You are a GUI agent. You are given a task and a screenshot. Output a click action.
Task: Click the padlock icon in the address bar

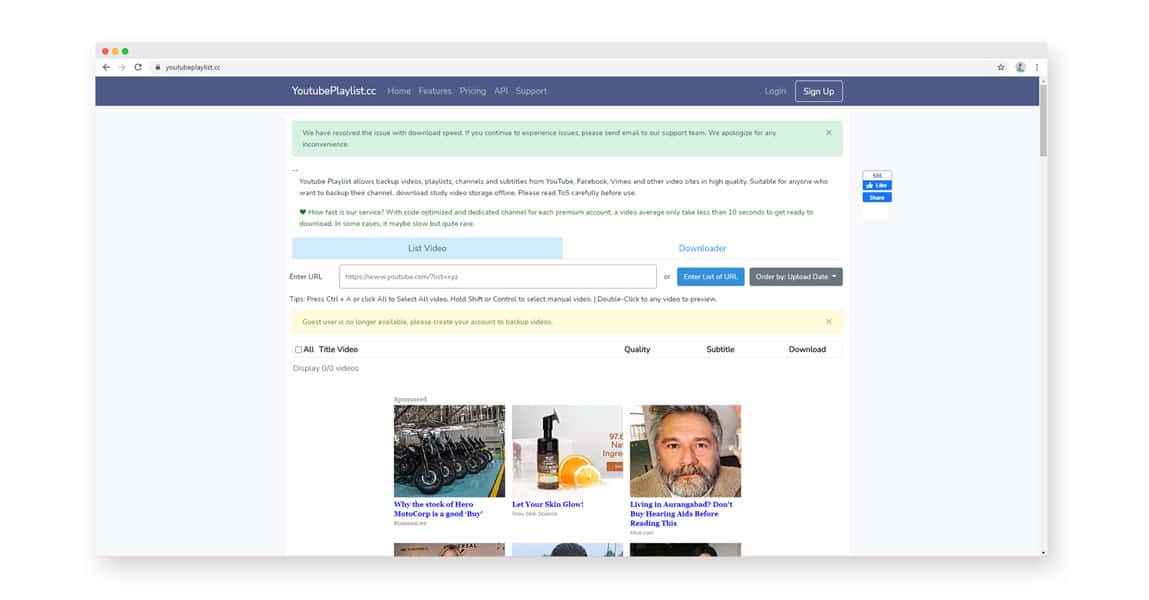tap(158, 67)
